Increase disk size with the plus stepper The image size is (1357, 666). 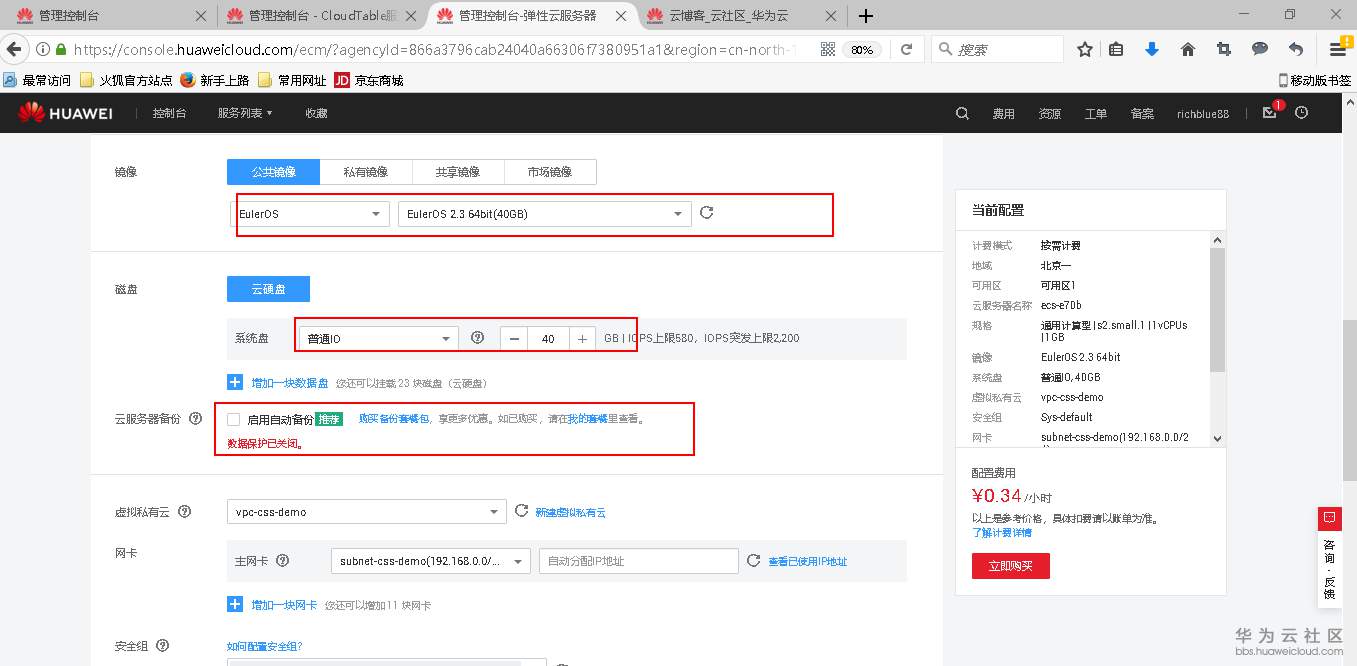tap(582, 338)
